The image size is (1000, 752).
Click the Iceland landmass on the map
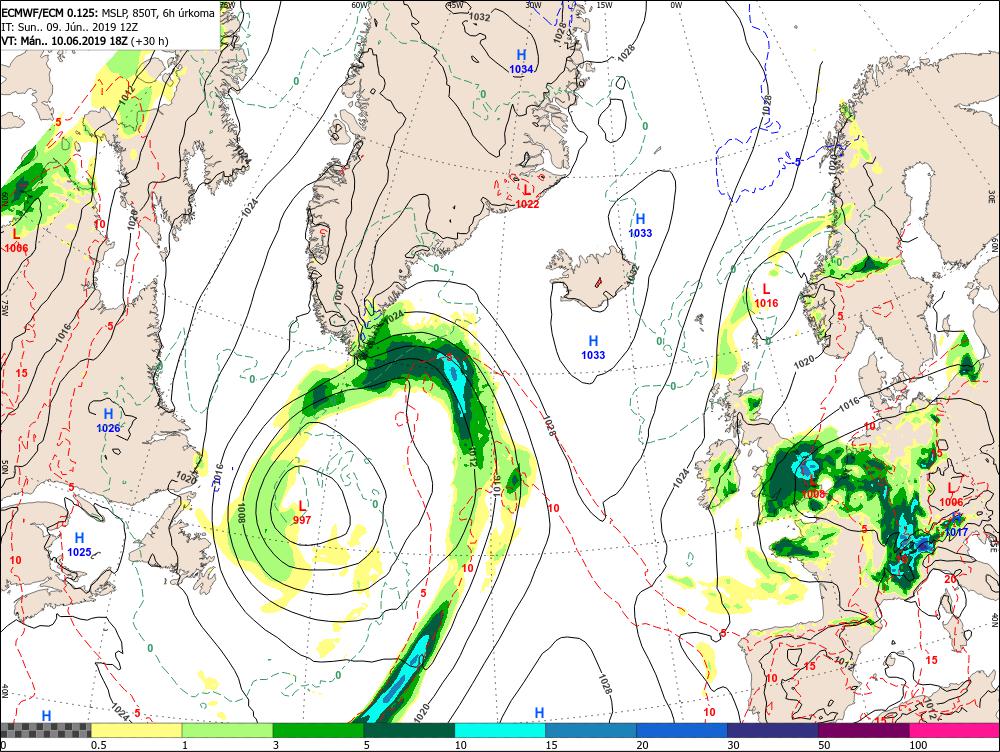pos(593,279)
